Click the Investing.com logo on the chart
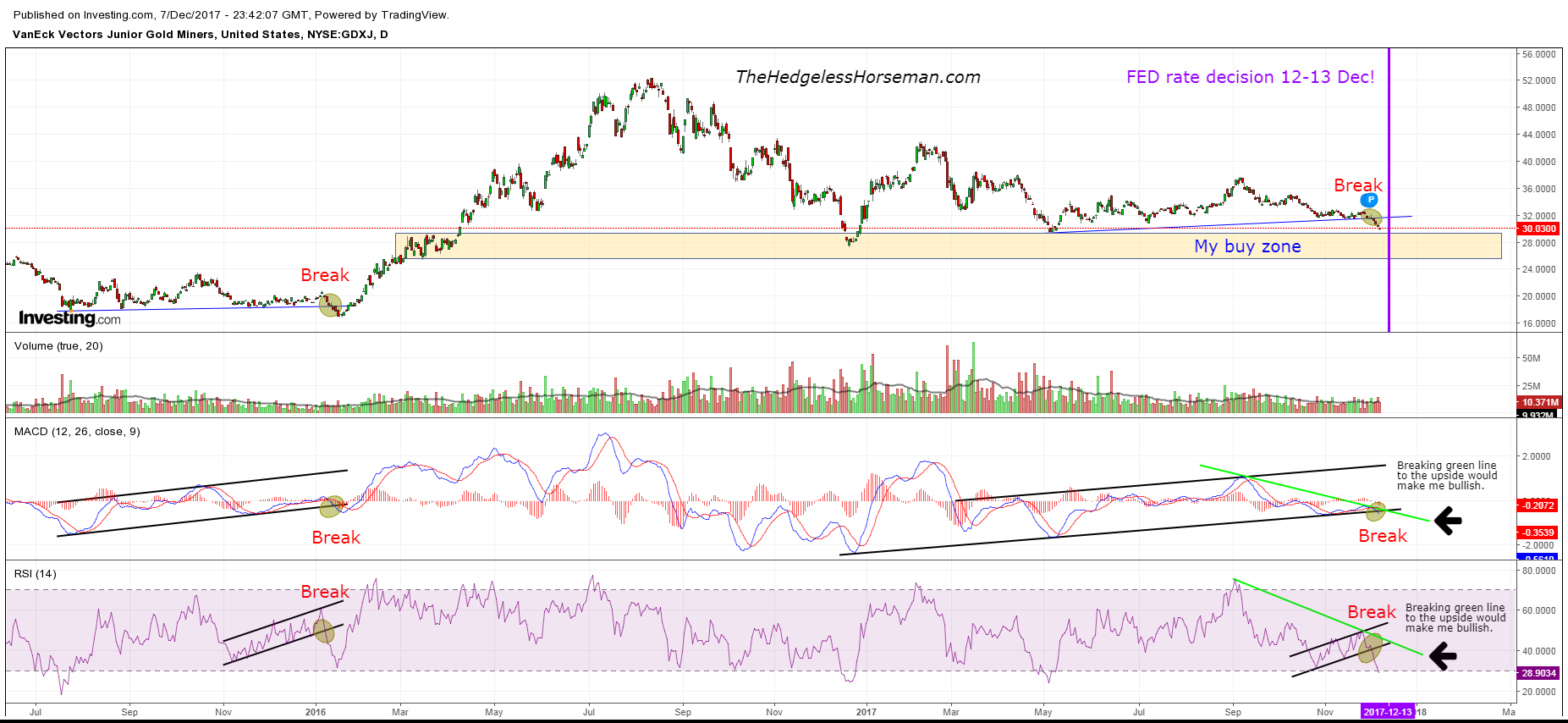 tap(69, 318)
